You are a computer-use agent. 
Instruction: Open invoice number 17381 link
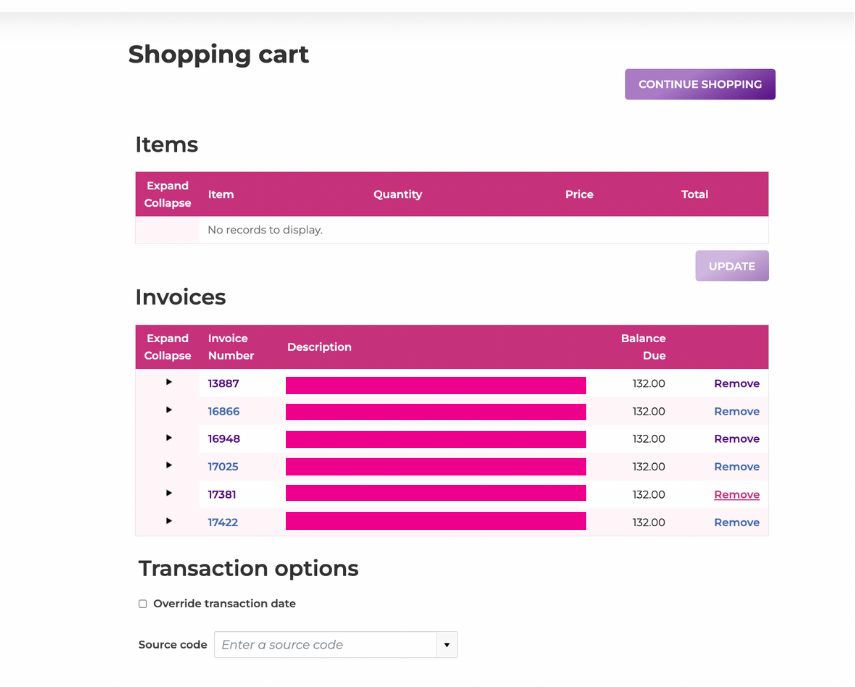[x=222, y=495]
